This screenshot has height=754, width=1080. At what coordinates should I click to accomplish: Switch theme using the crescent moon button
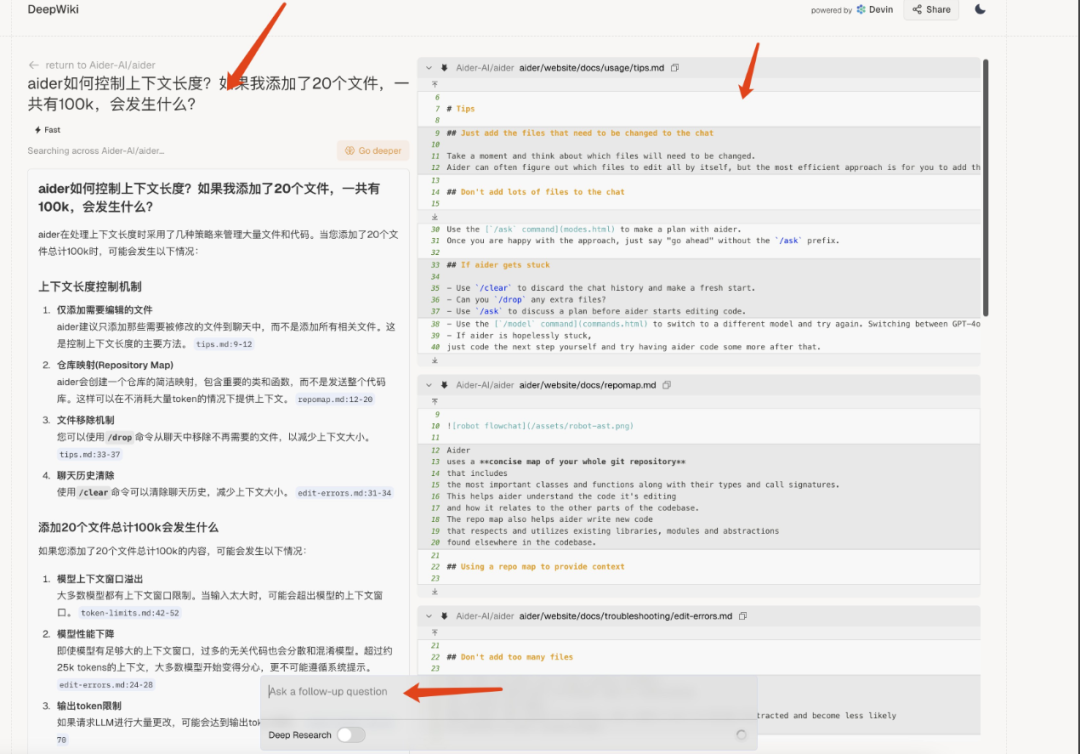[x=980, y=9]
